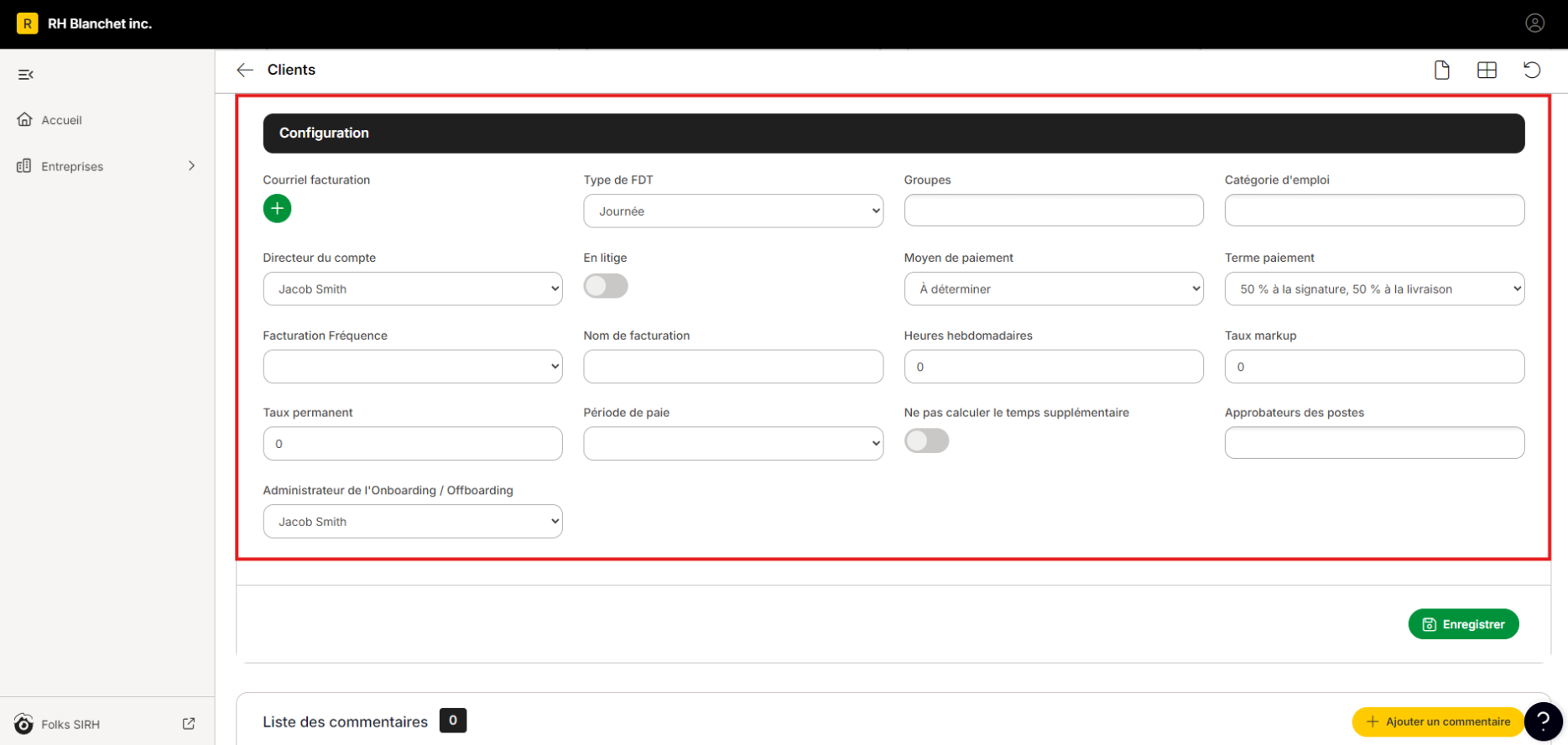Add a Courriel facturation with green plus
Viewport: 1568px width, 745px height.
(x=278, y=208)
